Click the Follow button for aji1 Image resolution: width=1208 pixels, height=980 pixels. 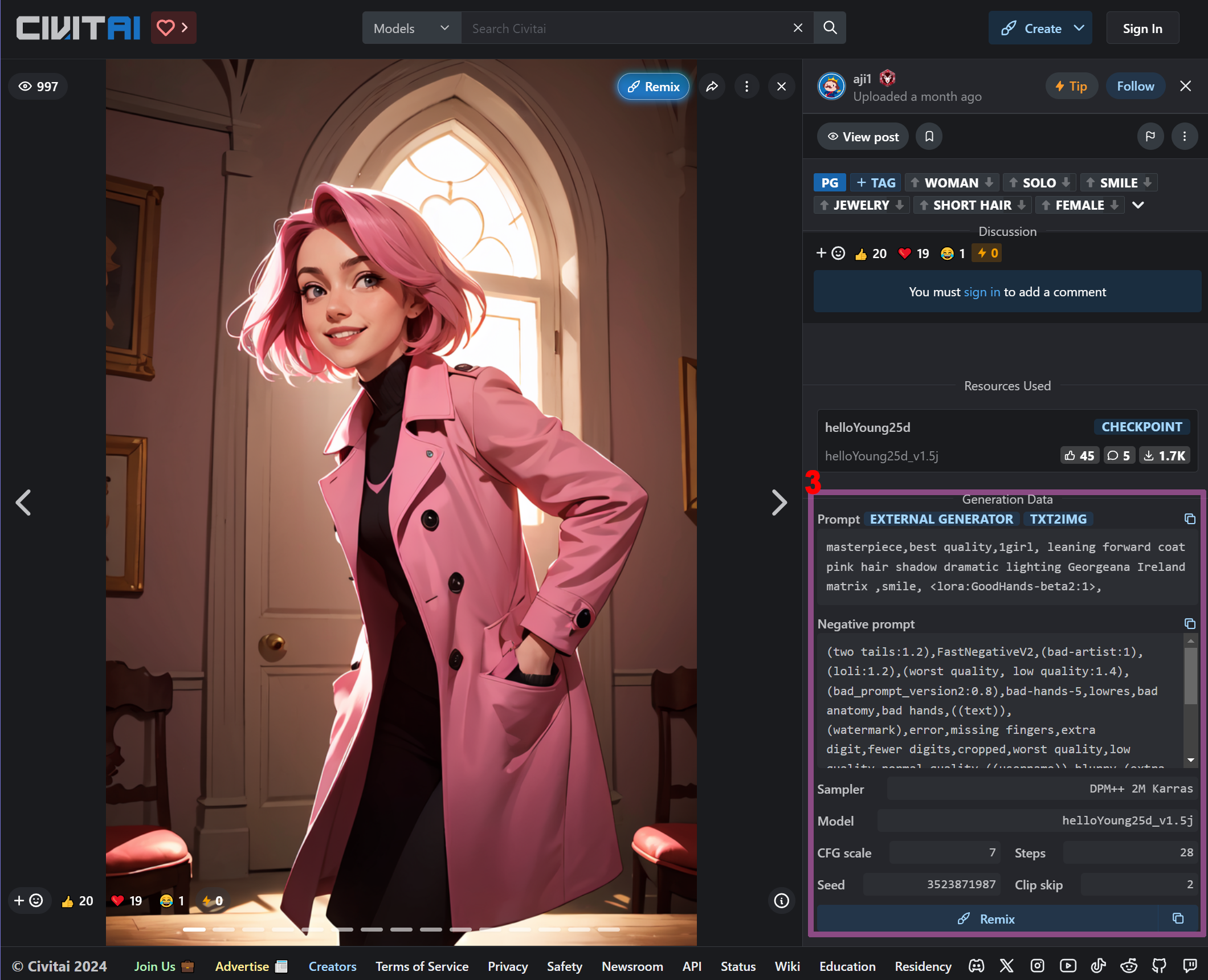[x=1135, y=86]
